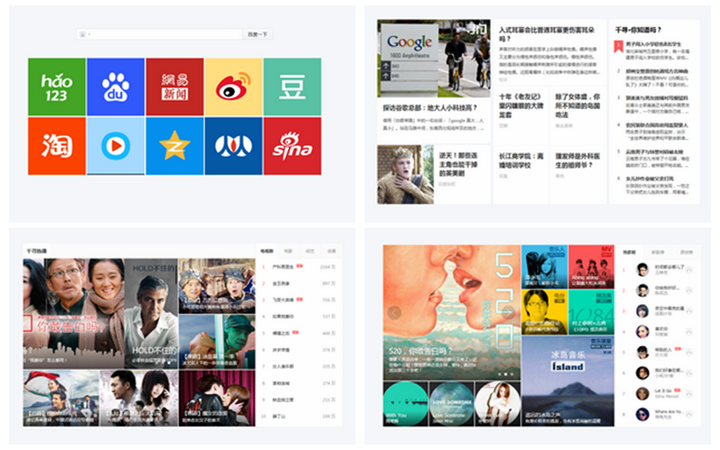
Task: Open the Cheung Kong business school article (长江商学院)
Action: 521,161
